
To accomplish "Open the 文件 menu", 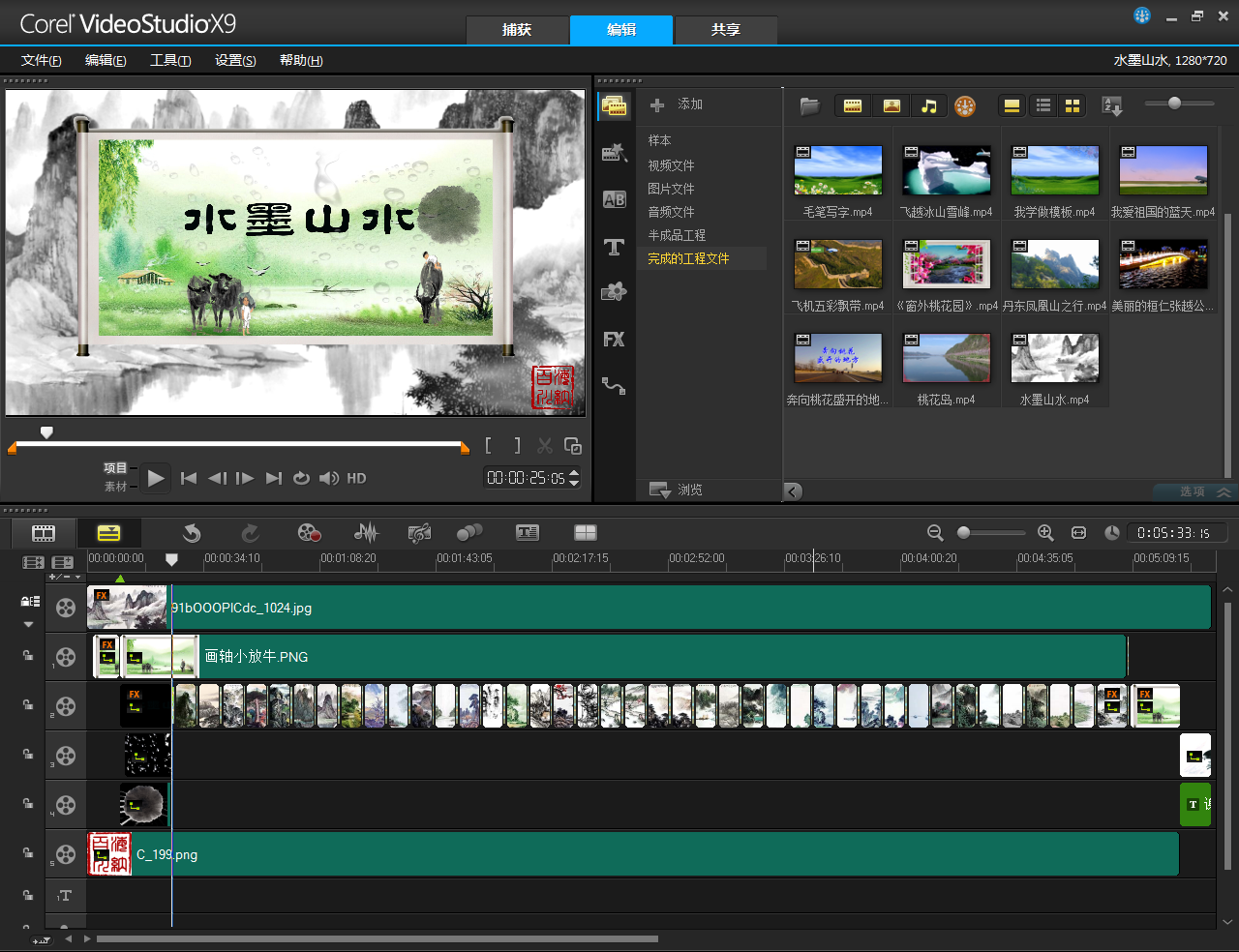I will pos(42,60).
